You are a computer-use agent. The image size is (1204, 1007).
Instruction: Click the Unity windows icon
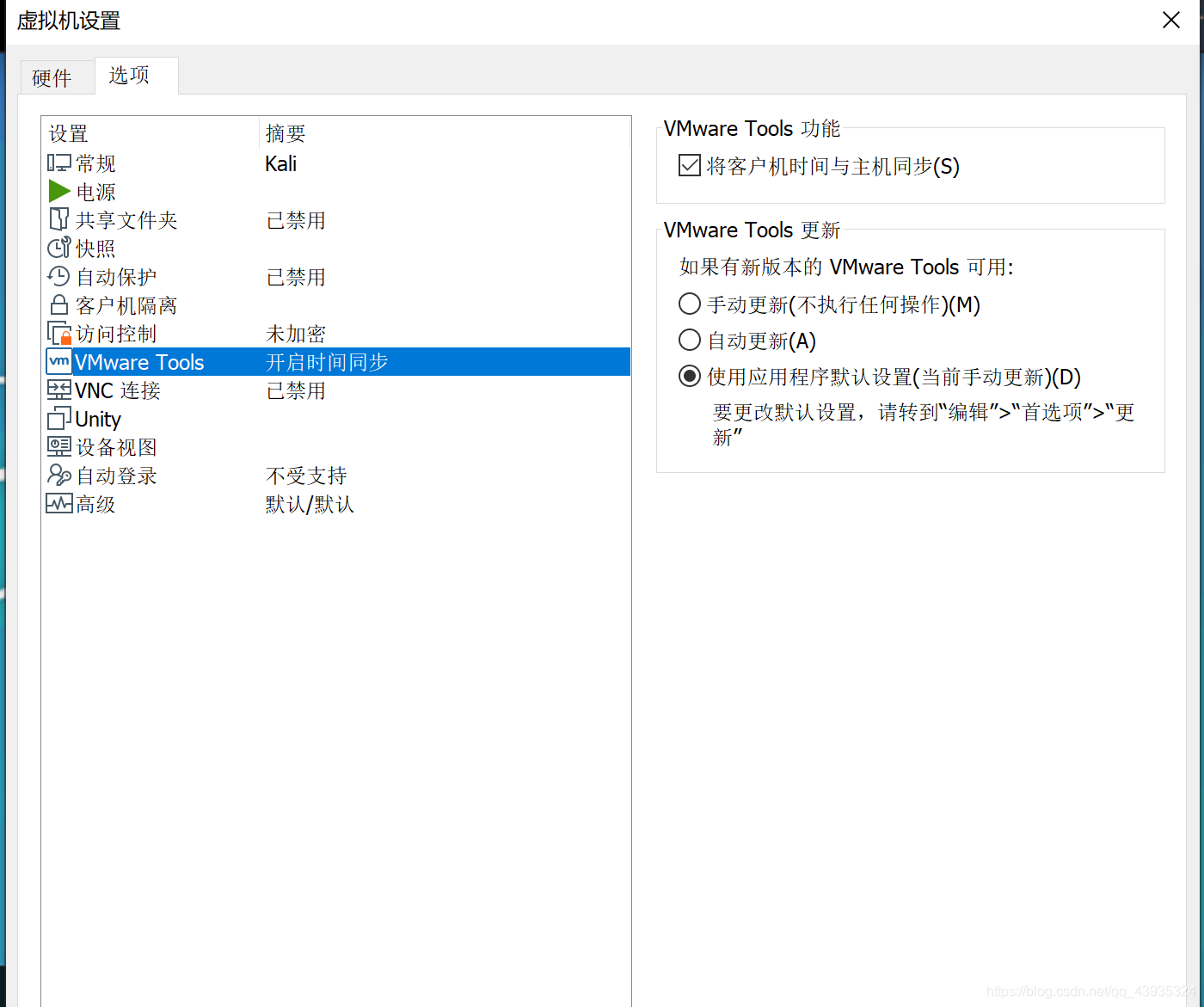coord(58,418)
